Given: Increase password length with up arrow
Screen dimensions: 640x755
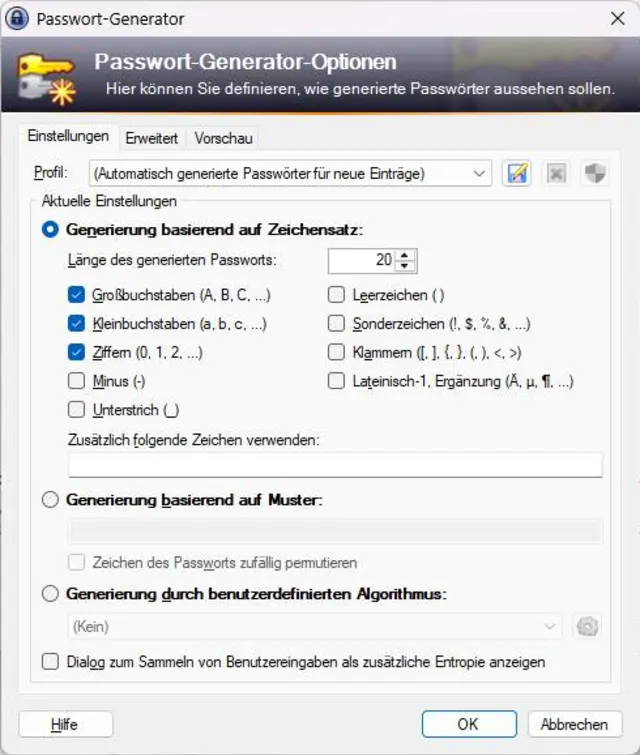Looking at the screenshot, I should click(405, 255).
